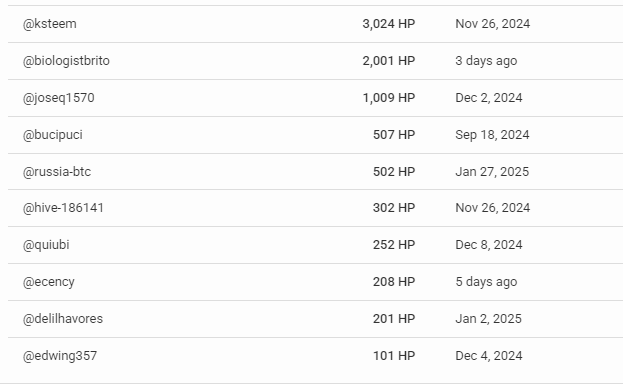
Task: Open the @delilhavores profile link
Action: (63, 319)
